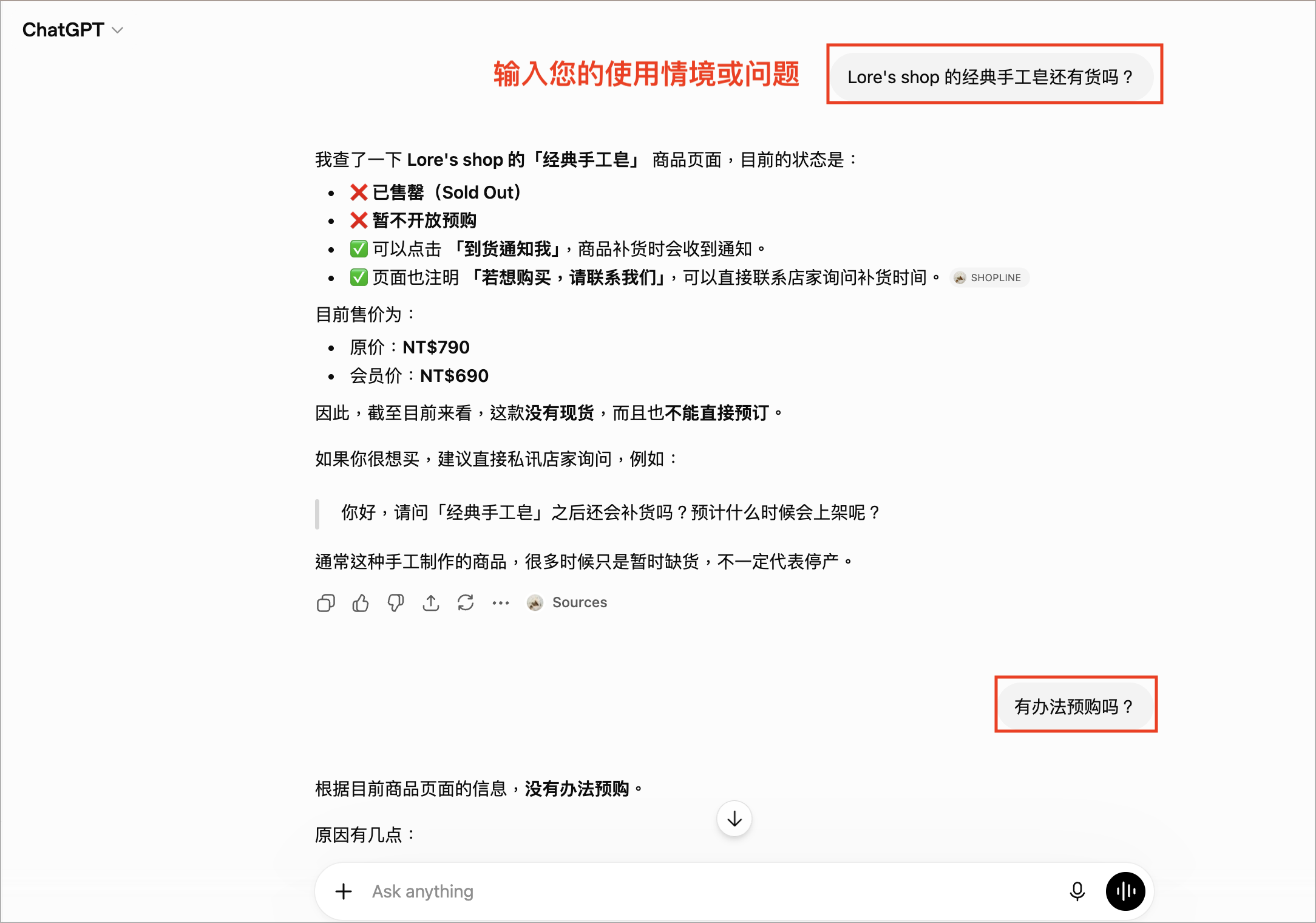This screenshot has height=923, width=1316.
Task: Open the SHOPLINE citation chip
Action: click(x=989, y=278)
